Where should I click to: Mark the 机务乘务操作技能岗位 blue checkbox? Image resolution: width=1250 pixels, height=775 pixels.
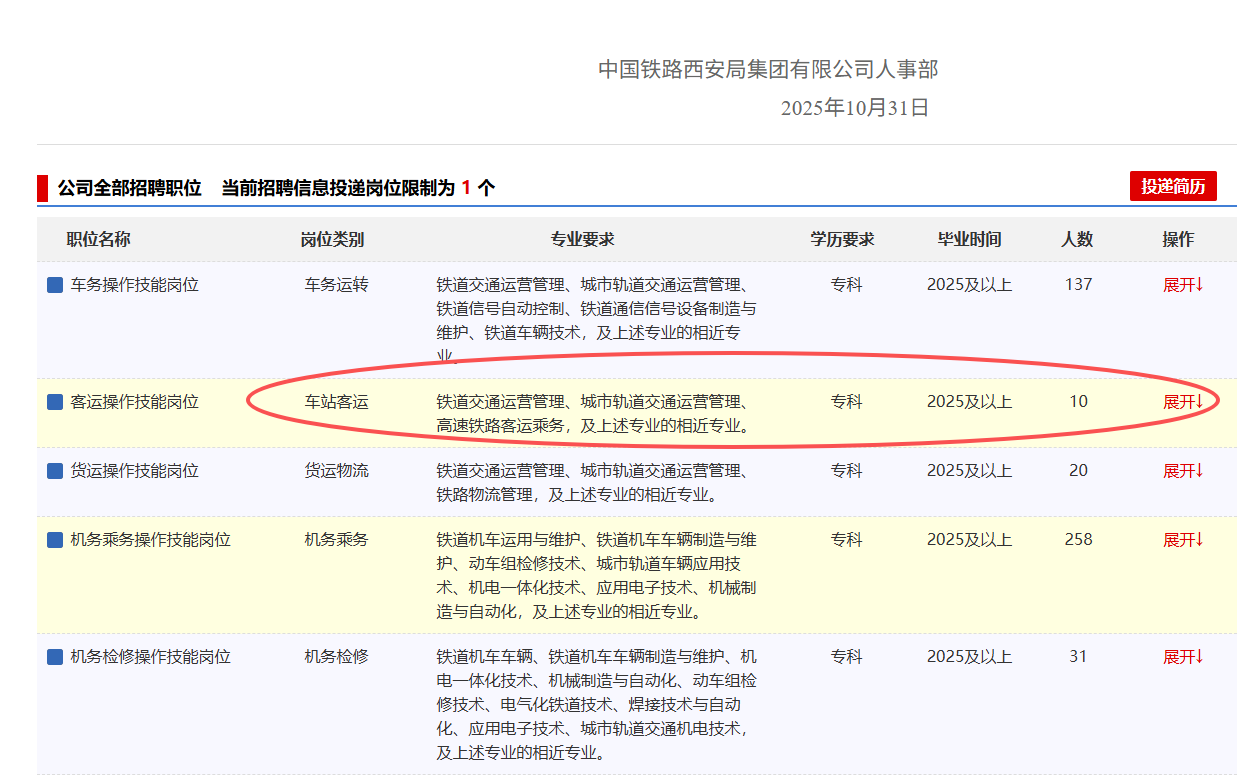click(x=56, y=540)
